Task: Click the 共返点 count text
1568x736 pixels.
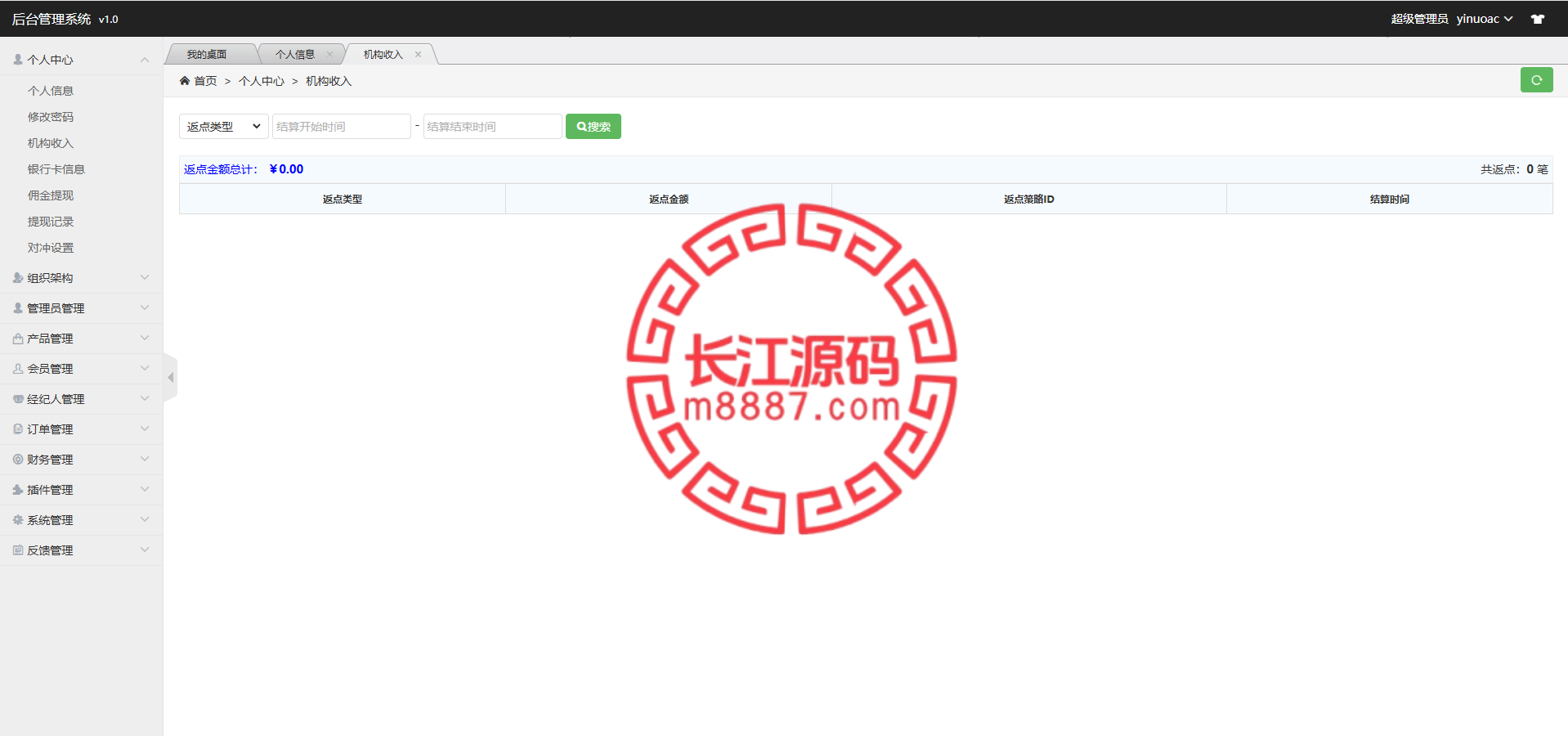Action: pos(1514,169)
